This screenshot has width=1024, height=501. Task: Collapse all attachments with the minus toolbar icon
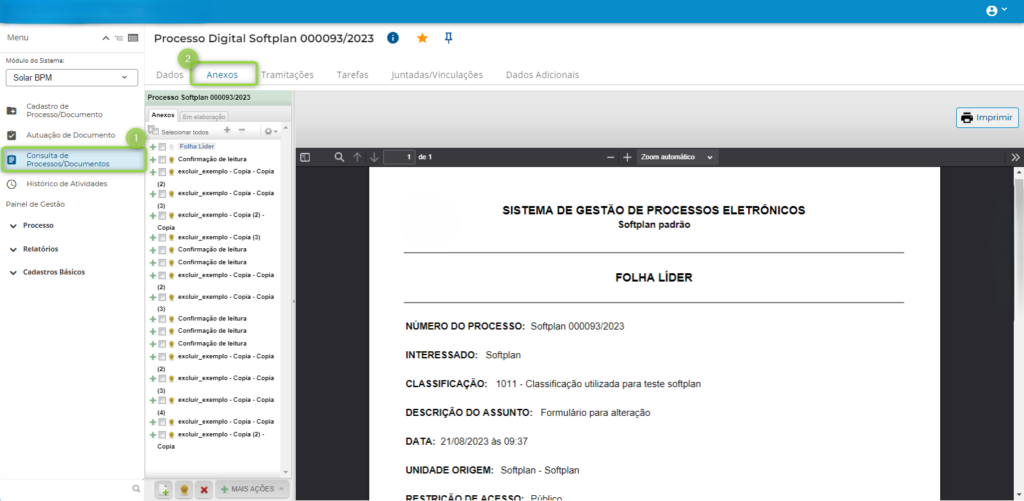pyautogui.click(x=242, y=131)
